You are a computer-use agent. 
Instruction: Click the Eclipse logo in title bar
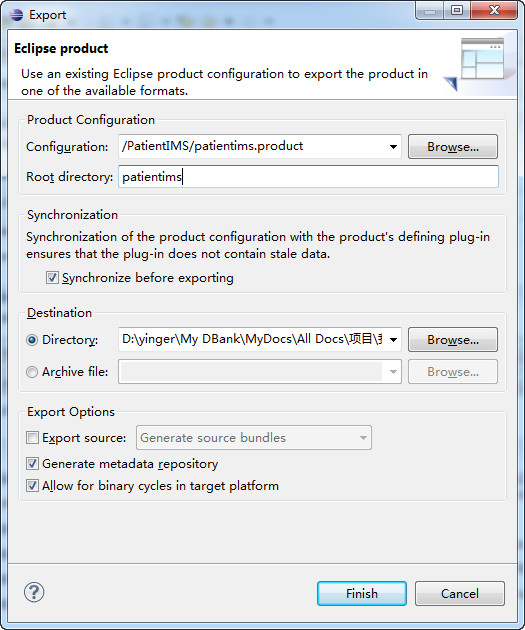(16, 15)
